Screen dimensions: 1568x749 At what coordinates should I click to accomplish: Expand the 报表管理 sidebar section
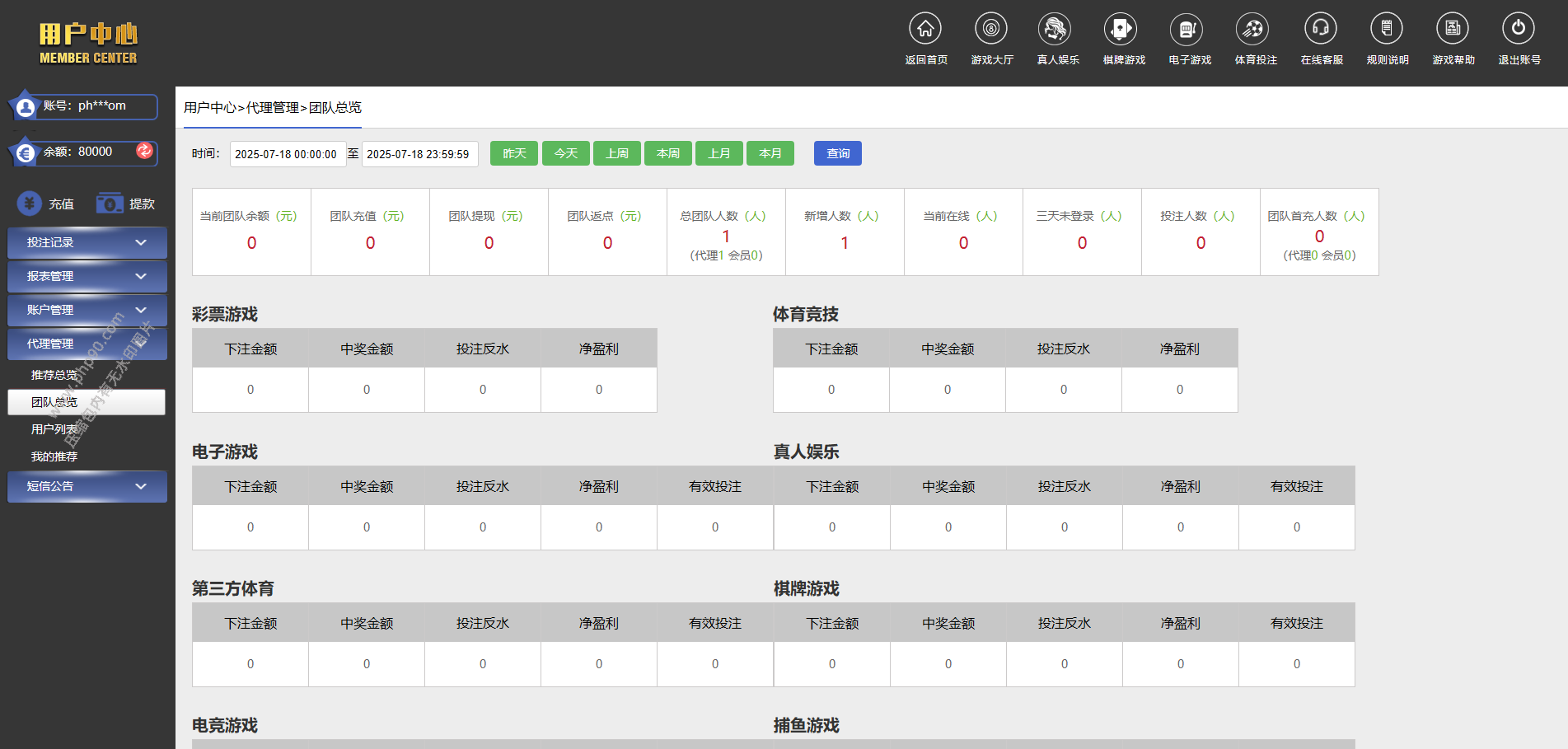pyautogui.click(x=87, y=277)
